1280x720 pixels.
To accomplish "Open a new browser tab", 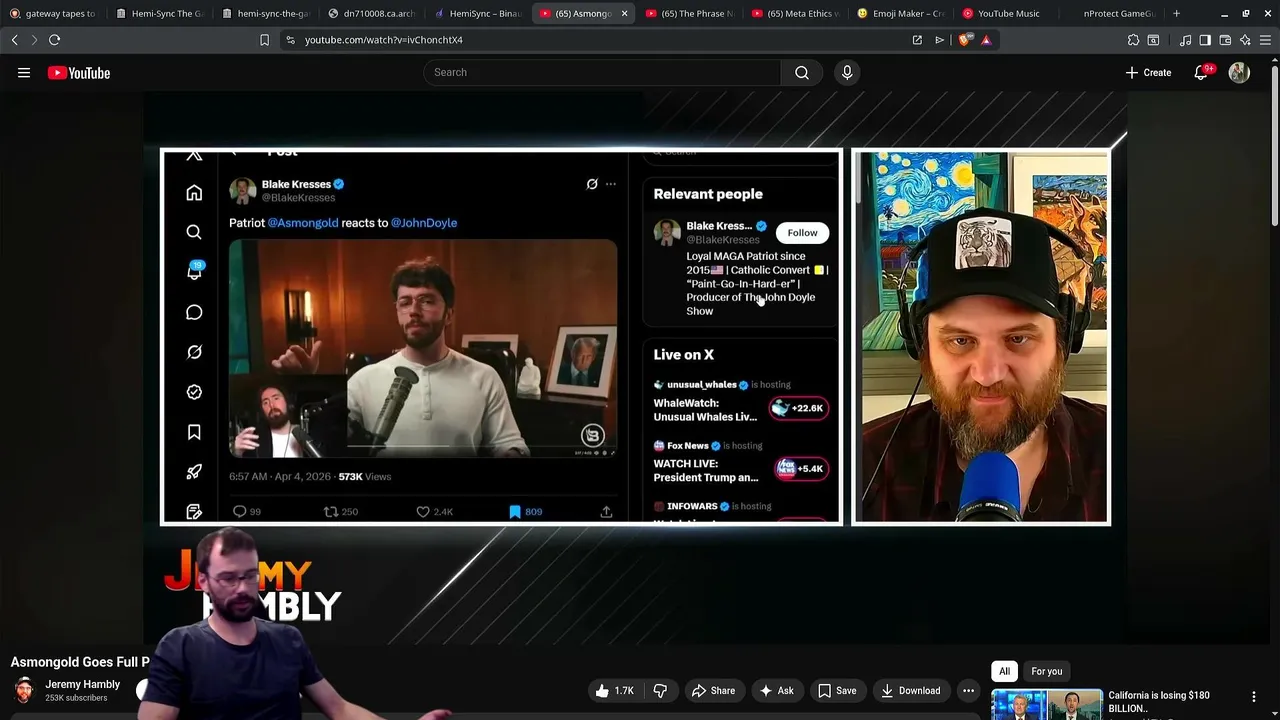I will (x=1176, y=14).
